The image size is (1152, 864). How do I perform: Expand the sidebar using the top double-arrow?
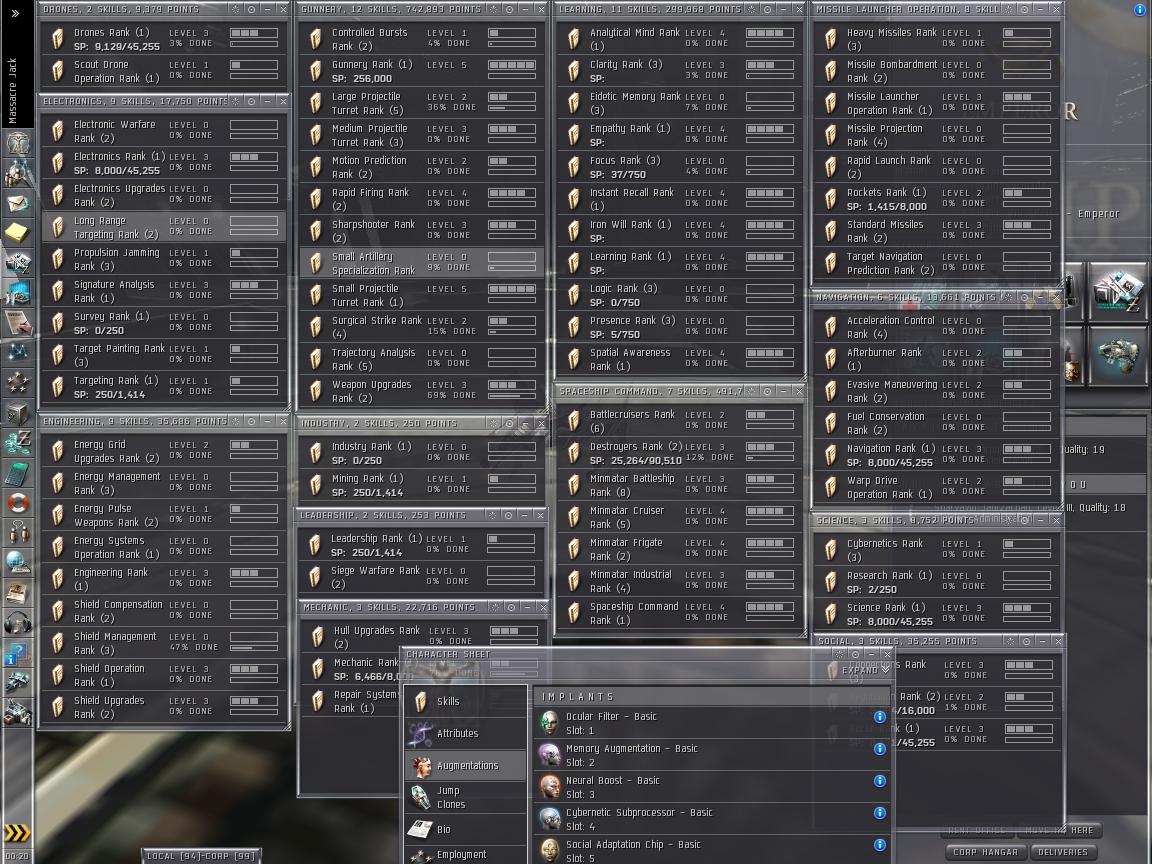(x=15, y=13)
